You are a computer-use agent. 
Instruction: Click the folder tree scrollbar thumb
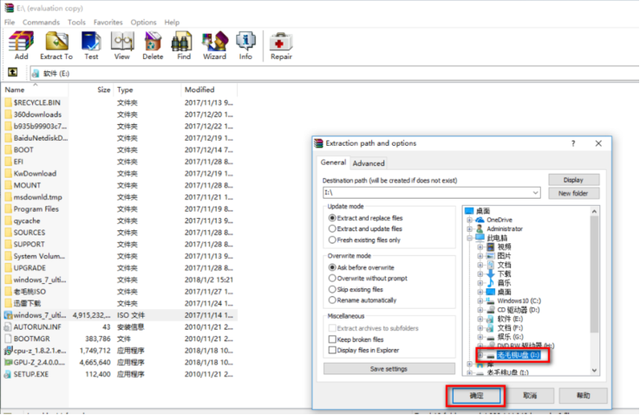click(594, 274)
